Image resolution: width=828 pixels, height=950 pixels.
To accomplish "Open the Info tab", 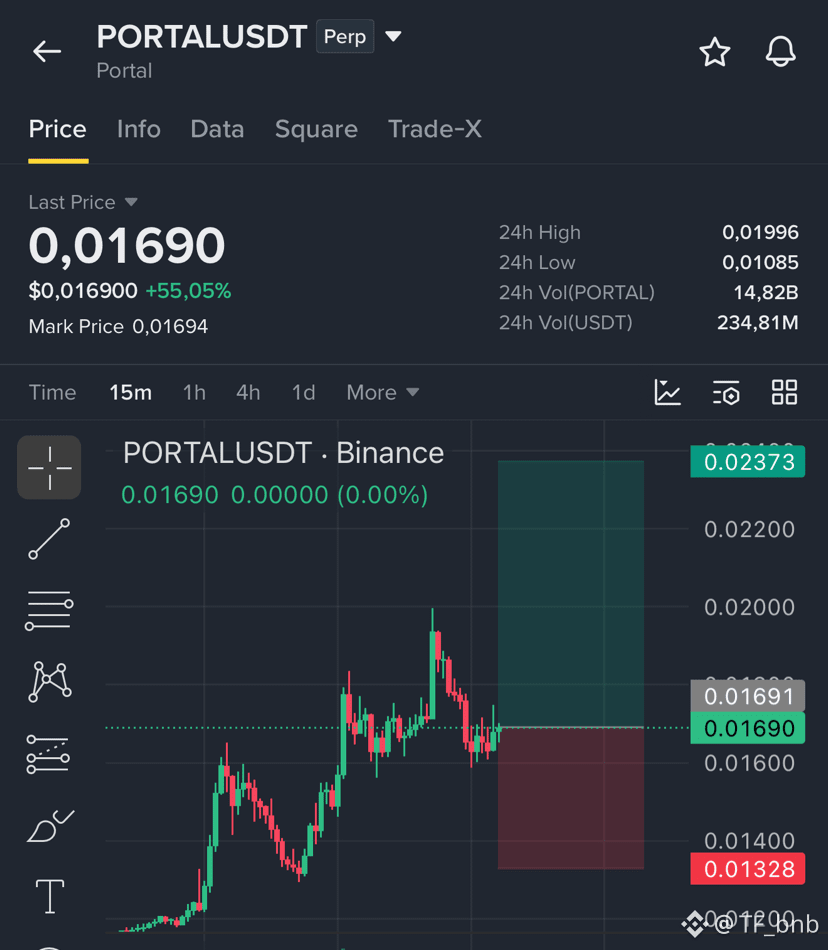I will coord(139,129).
